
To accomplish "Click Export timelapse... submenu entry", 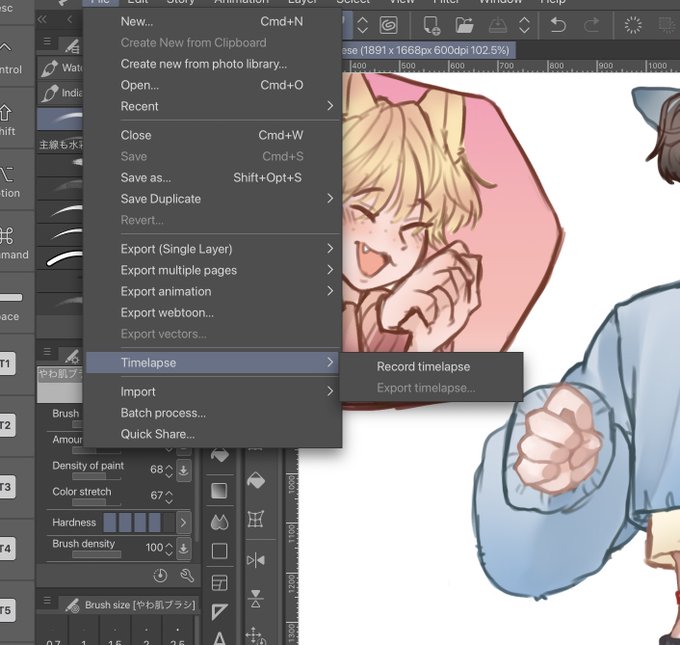I will [x=426, y=388].
